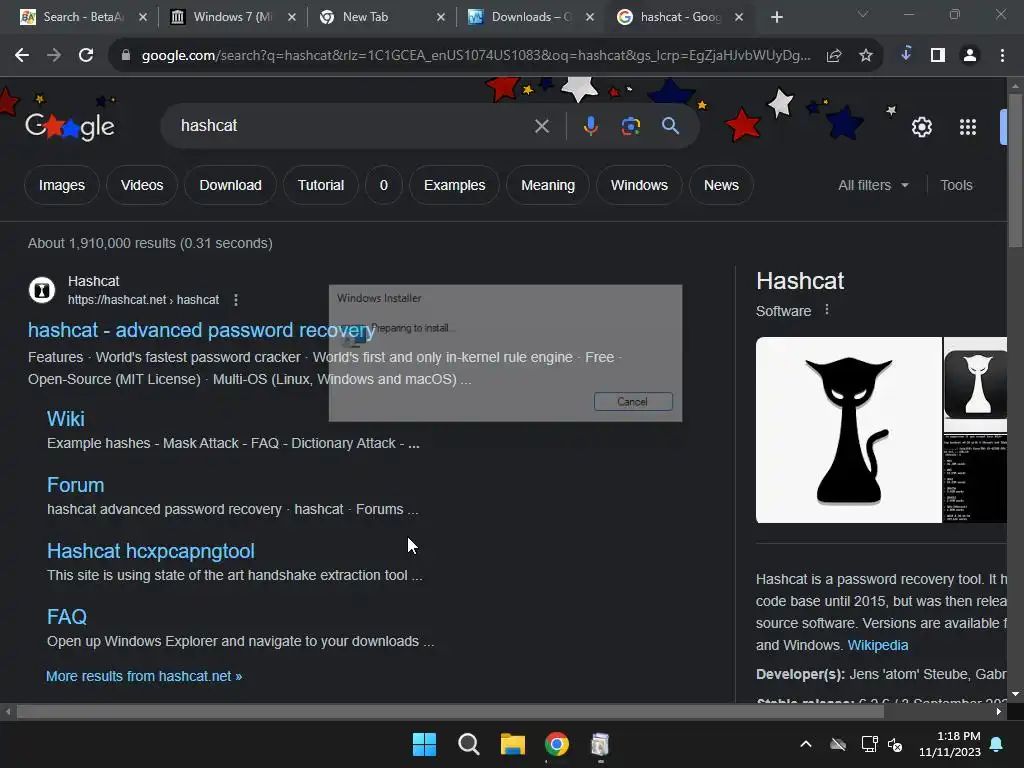Clear the hashcat search query

tap(541, 126)
